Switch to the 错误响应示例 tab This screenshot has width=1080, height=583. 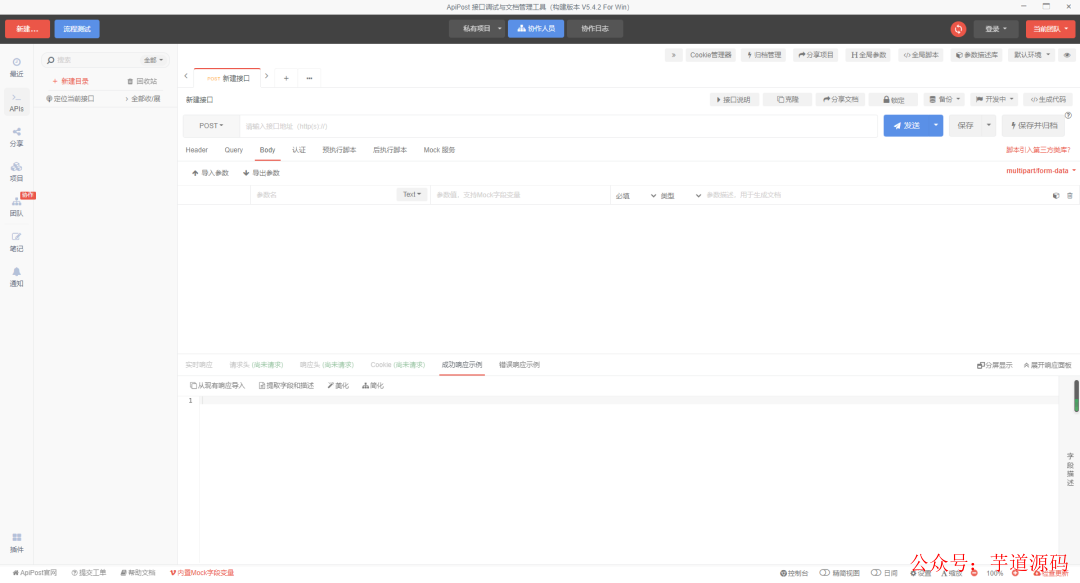(519, 365)
